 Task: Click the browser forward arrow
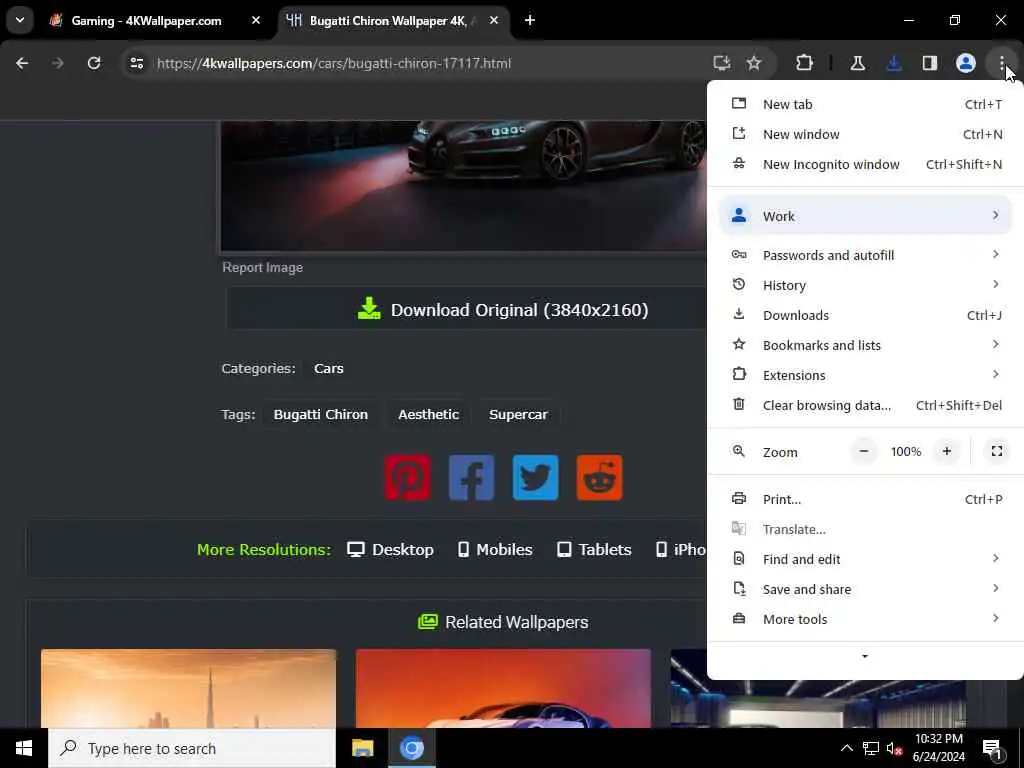57,63
